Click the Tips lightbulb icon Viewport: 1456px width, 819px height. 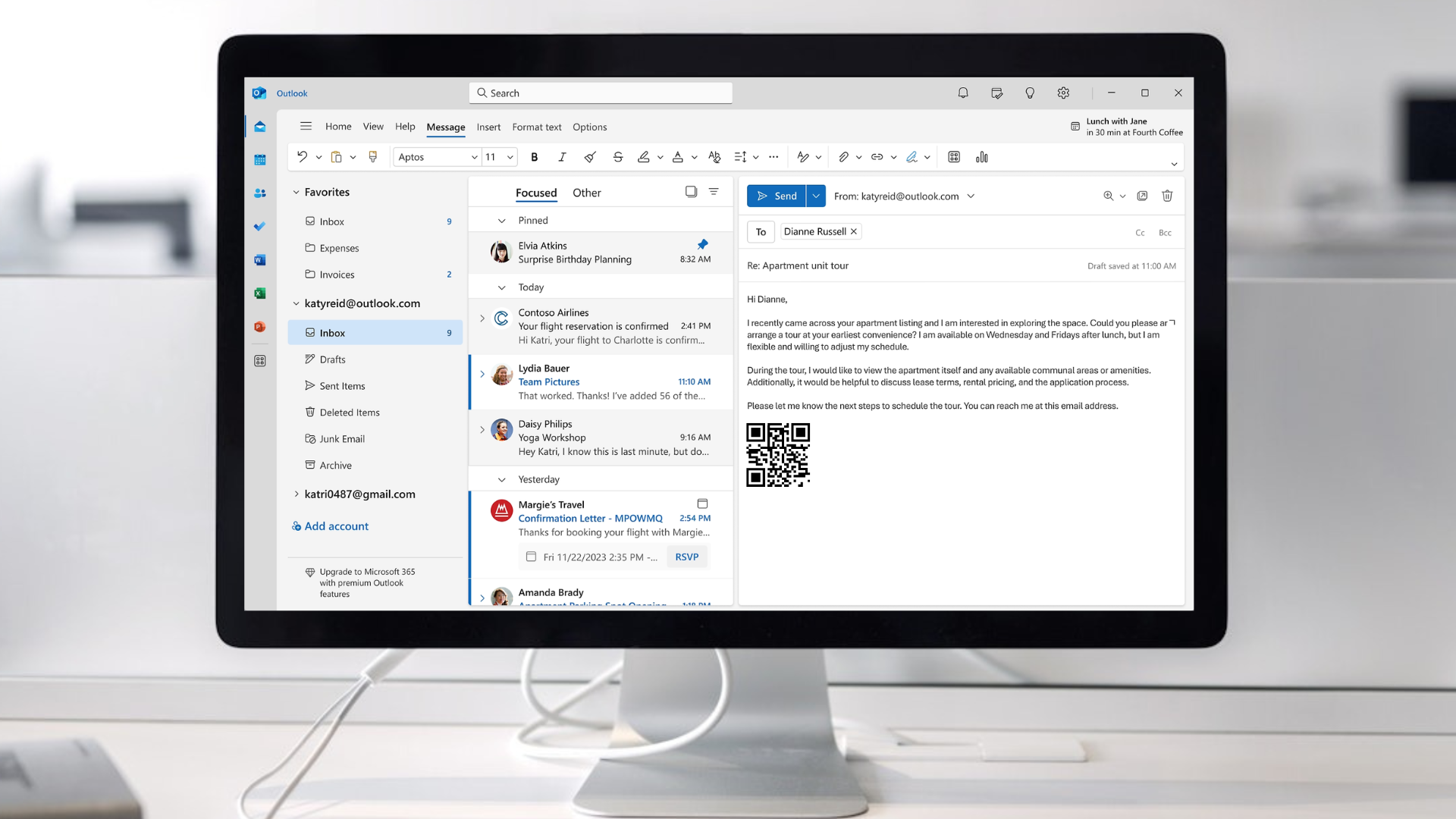pos(1030,93)
